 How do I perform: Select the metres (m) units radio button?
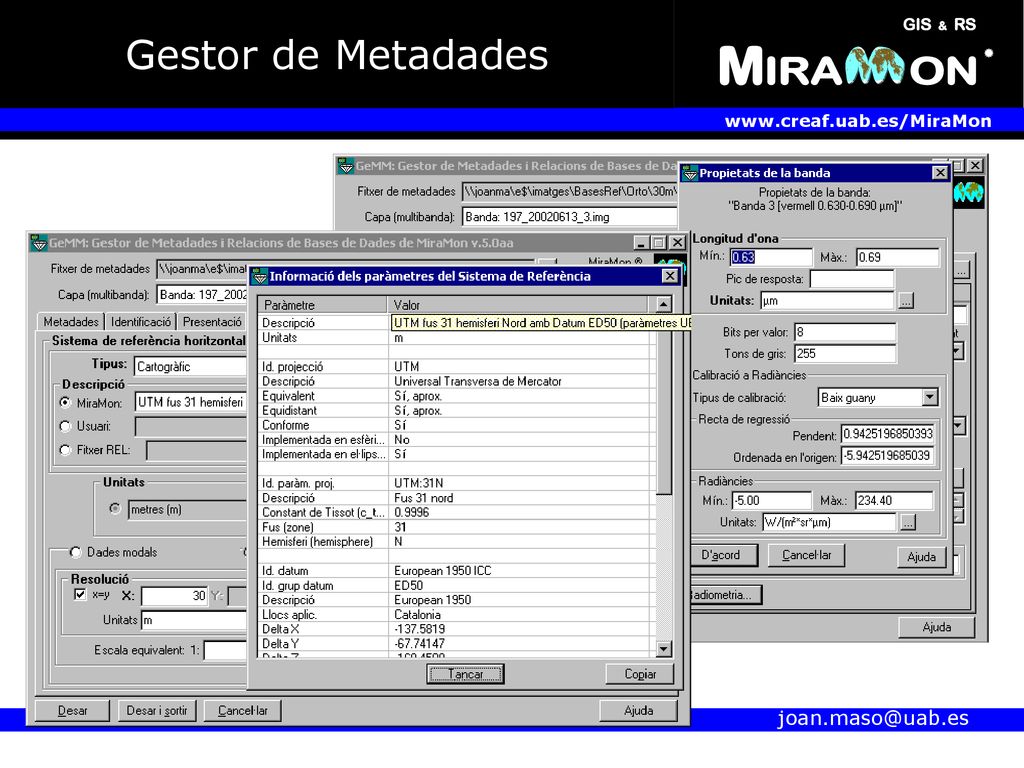tap(115, 509)
